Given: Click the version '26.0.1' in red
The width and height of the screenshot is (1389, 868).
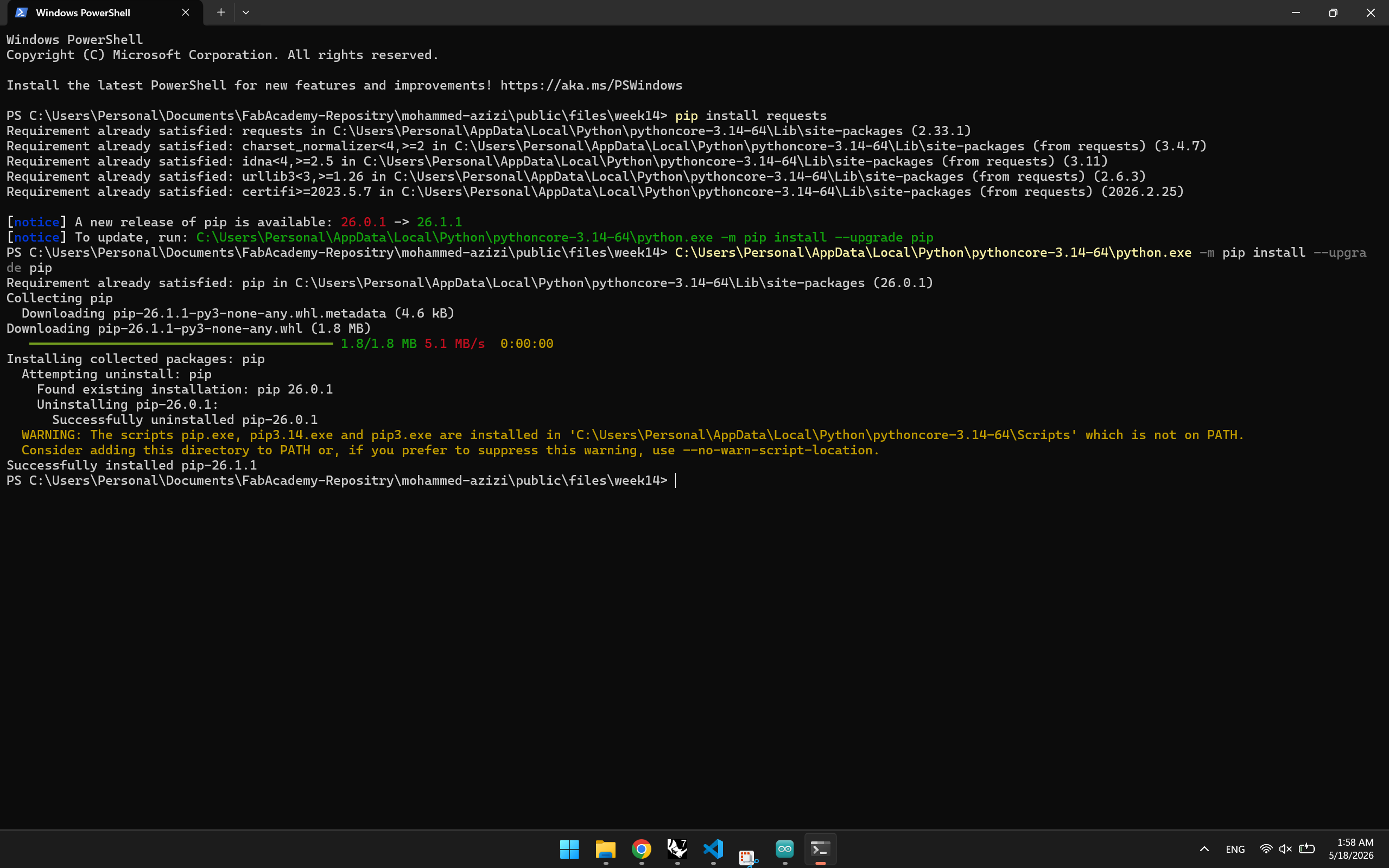Looking at the screenshot, I should [363, 222].
